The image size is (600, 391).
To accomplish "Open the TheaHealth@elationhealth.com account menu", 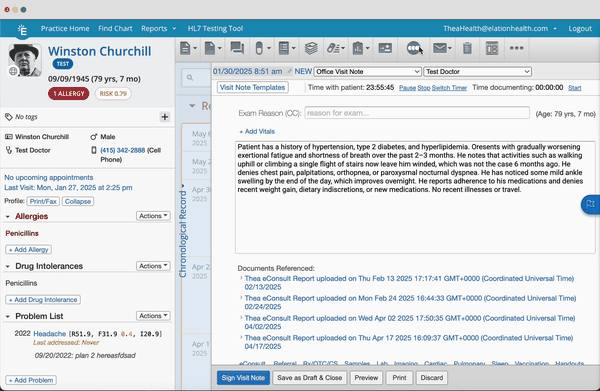I will click(500, 28).
